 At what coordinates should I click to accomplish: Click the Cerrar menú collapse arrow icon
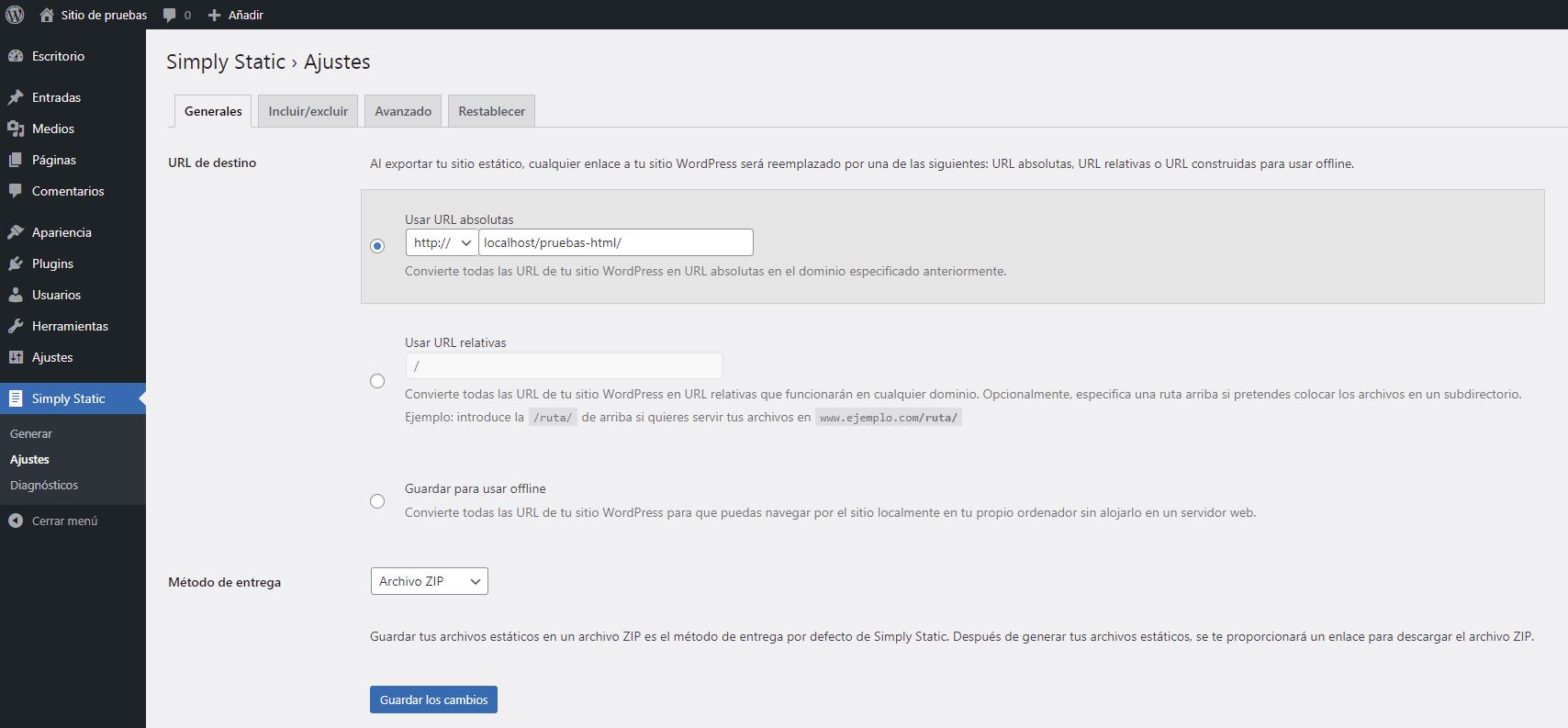coord(16,521)
